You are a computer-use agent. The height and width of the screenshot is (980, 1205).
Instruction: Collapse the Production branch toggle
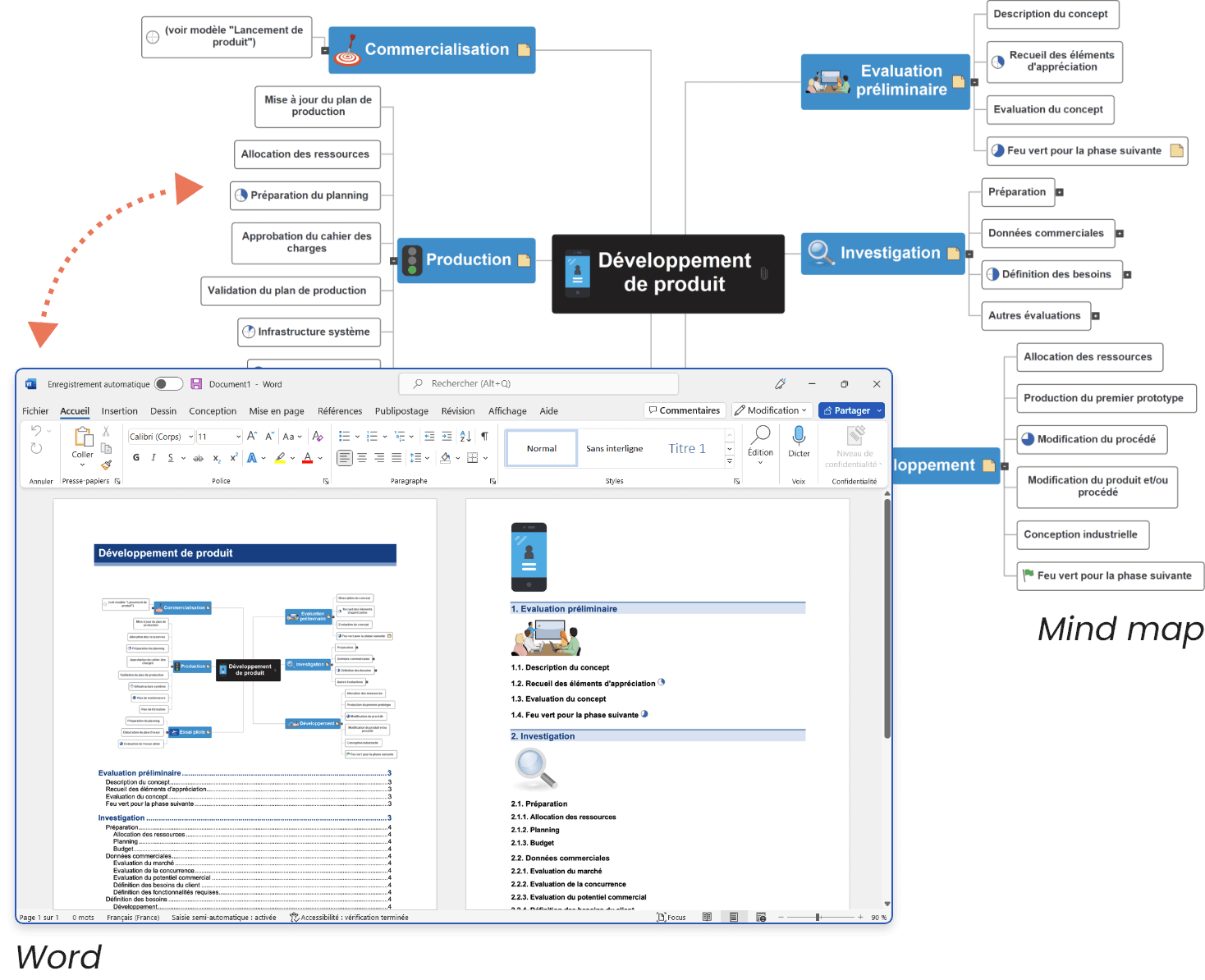pos(393,261)
